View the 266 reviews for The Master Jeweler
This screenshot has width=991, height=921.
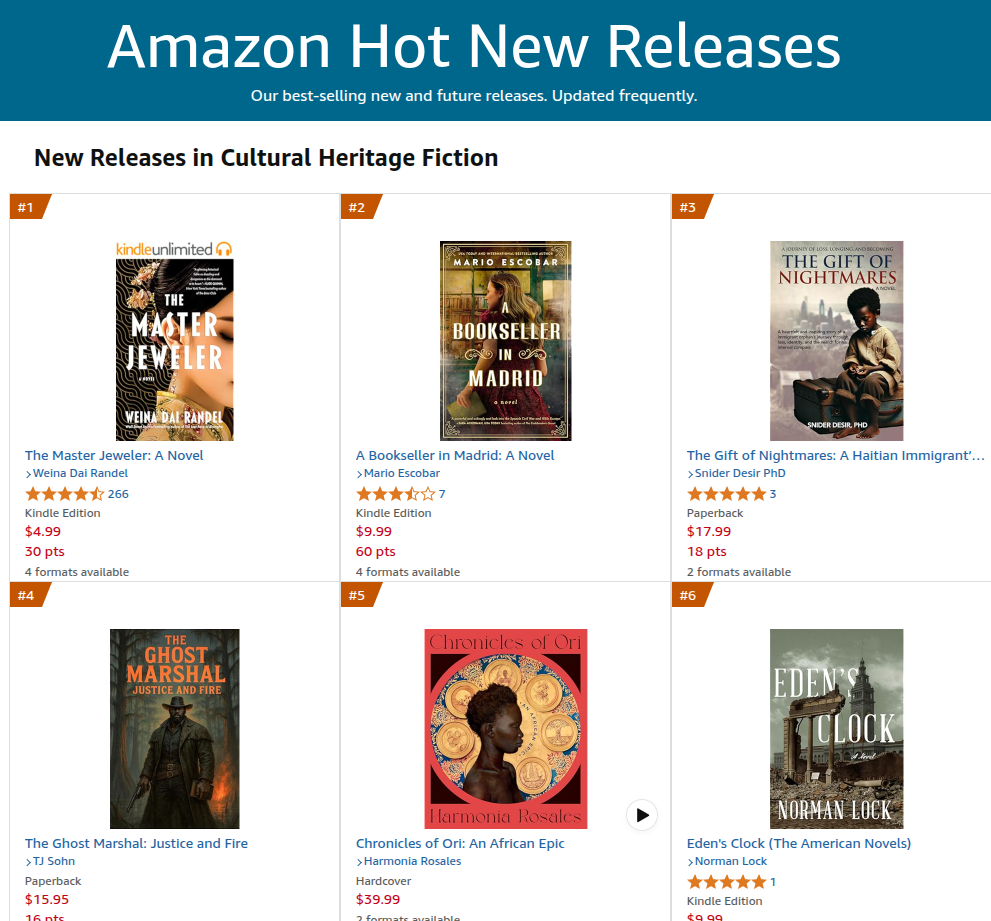[118, 494]
